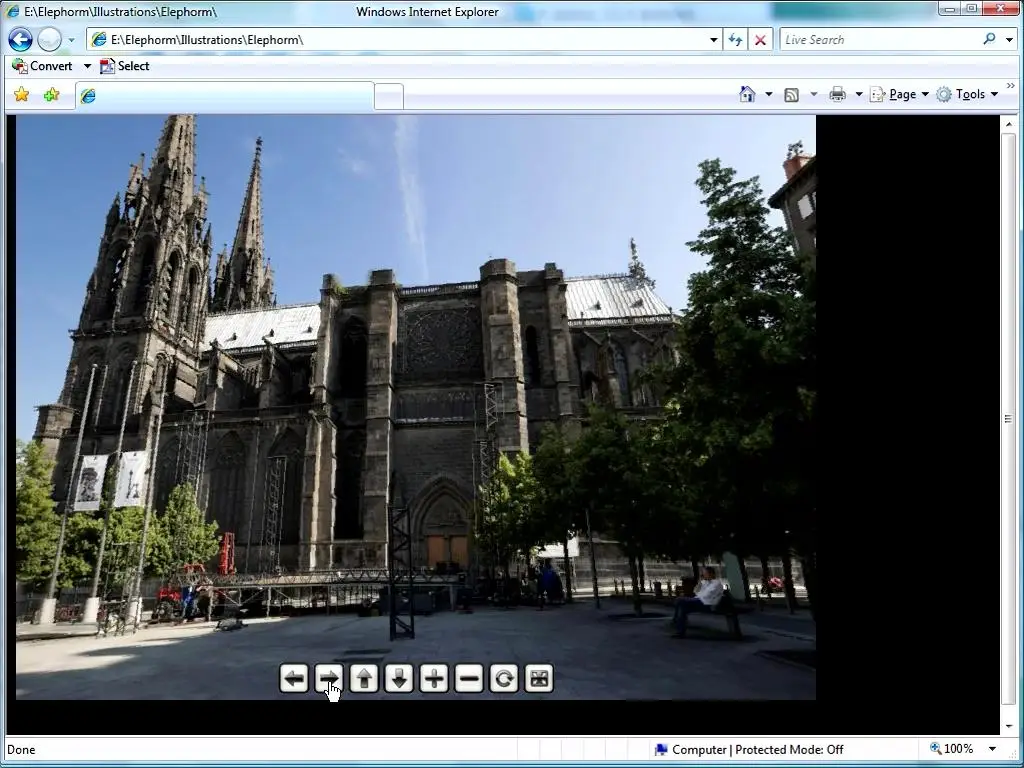Open the Page menu dropdown

(x=902, y=94)
